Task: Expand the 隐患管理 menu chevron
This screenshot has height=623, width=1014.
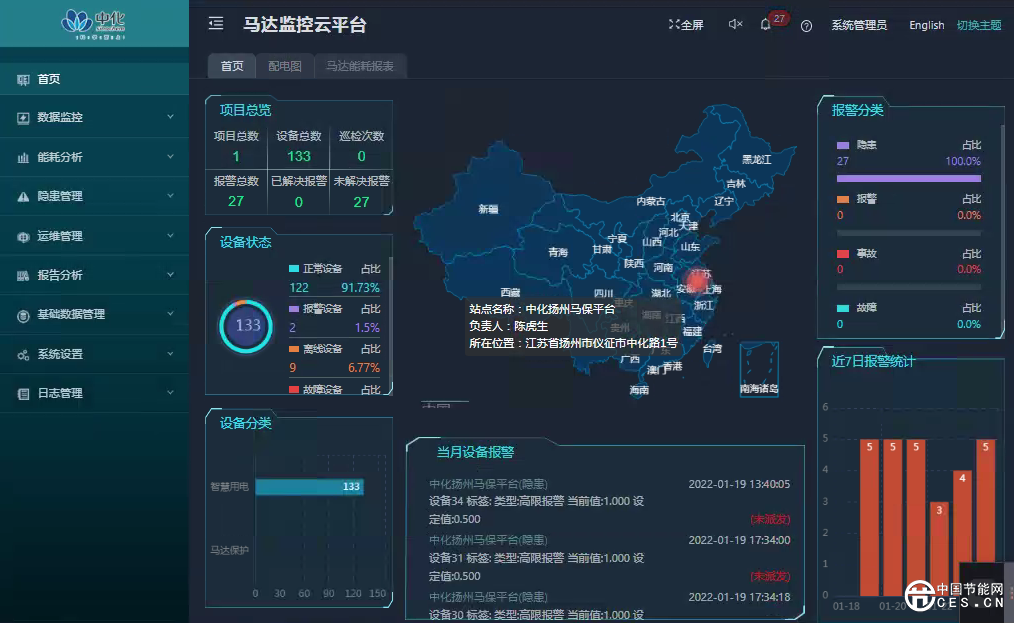Action: [x=171, y=195]
